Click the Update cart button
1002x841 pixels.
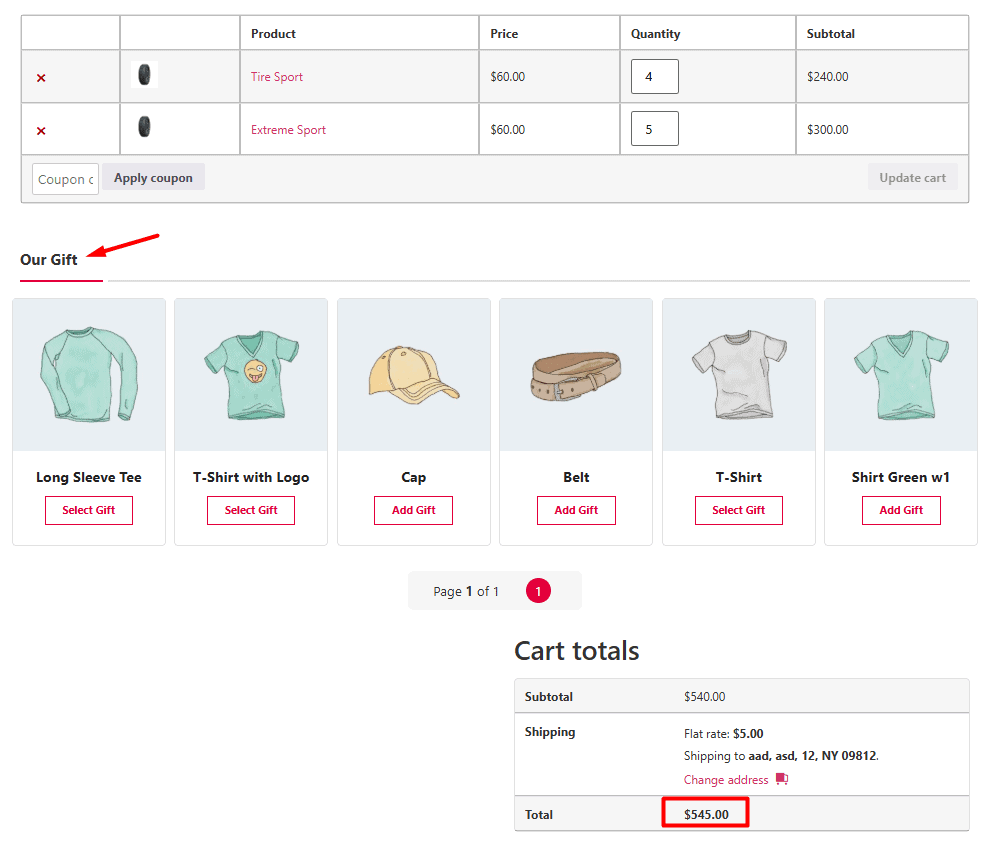tap(912, 178)
